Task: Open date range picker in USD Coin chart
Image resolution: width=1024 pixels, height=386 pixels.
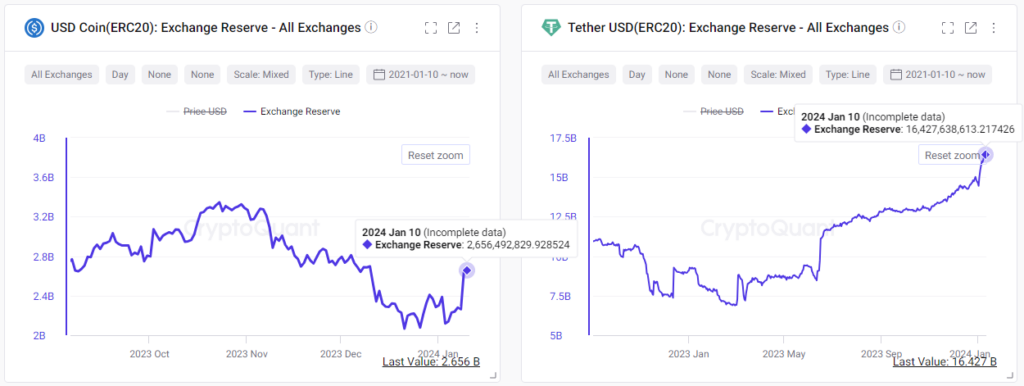Action: [421, 74]
